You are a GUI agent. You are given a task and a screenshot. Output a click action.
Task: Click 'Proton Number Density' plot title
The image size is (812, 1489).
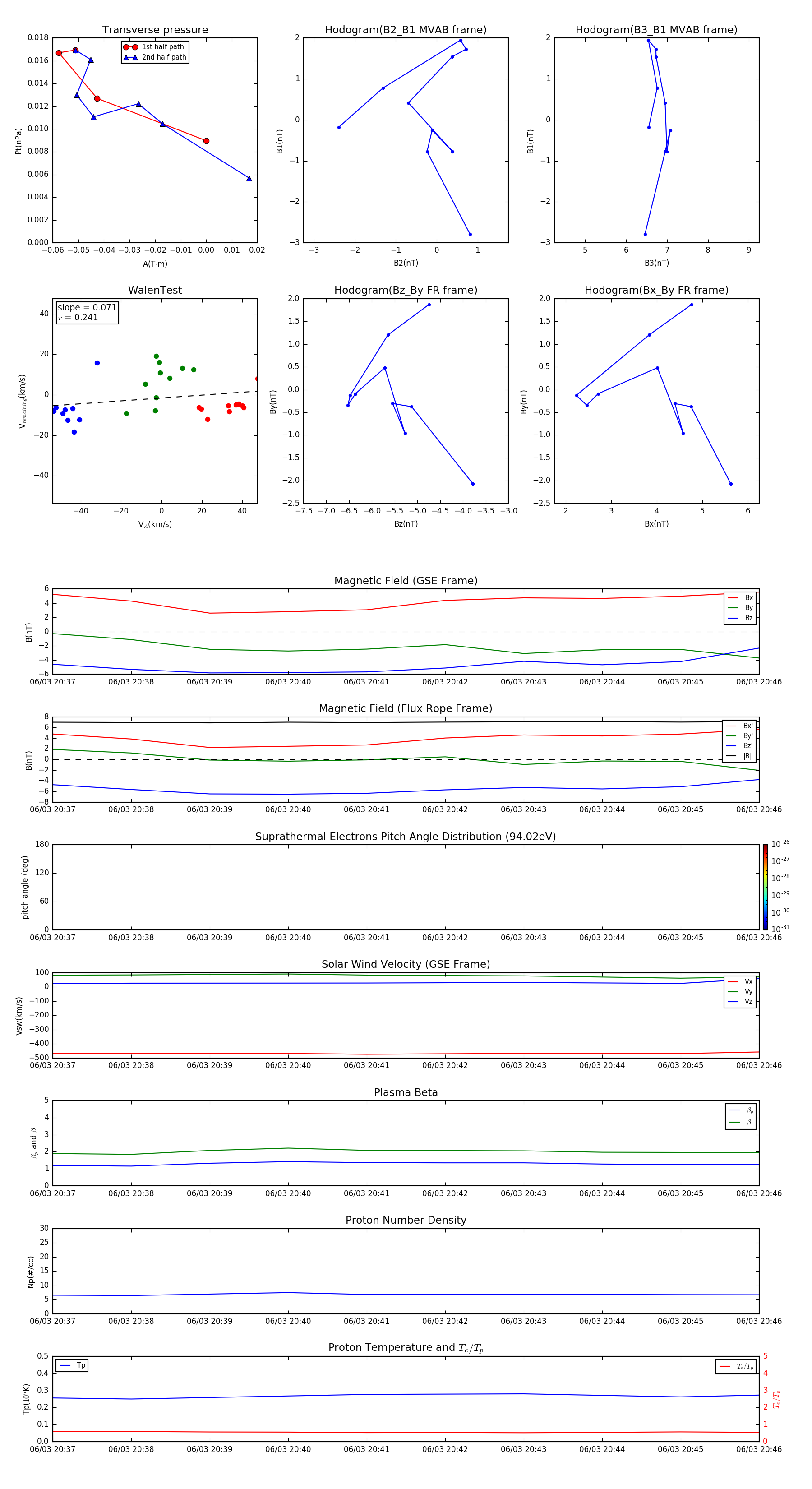click(x=406, y=1220)
